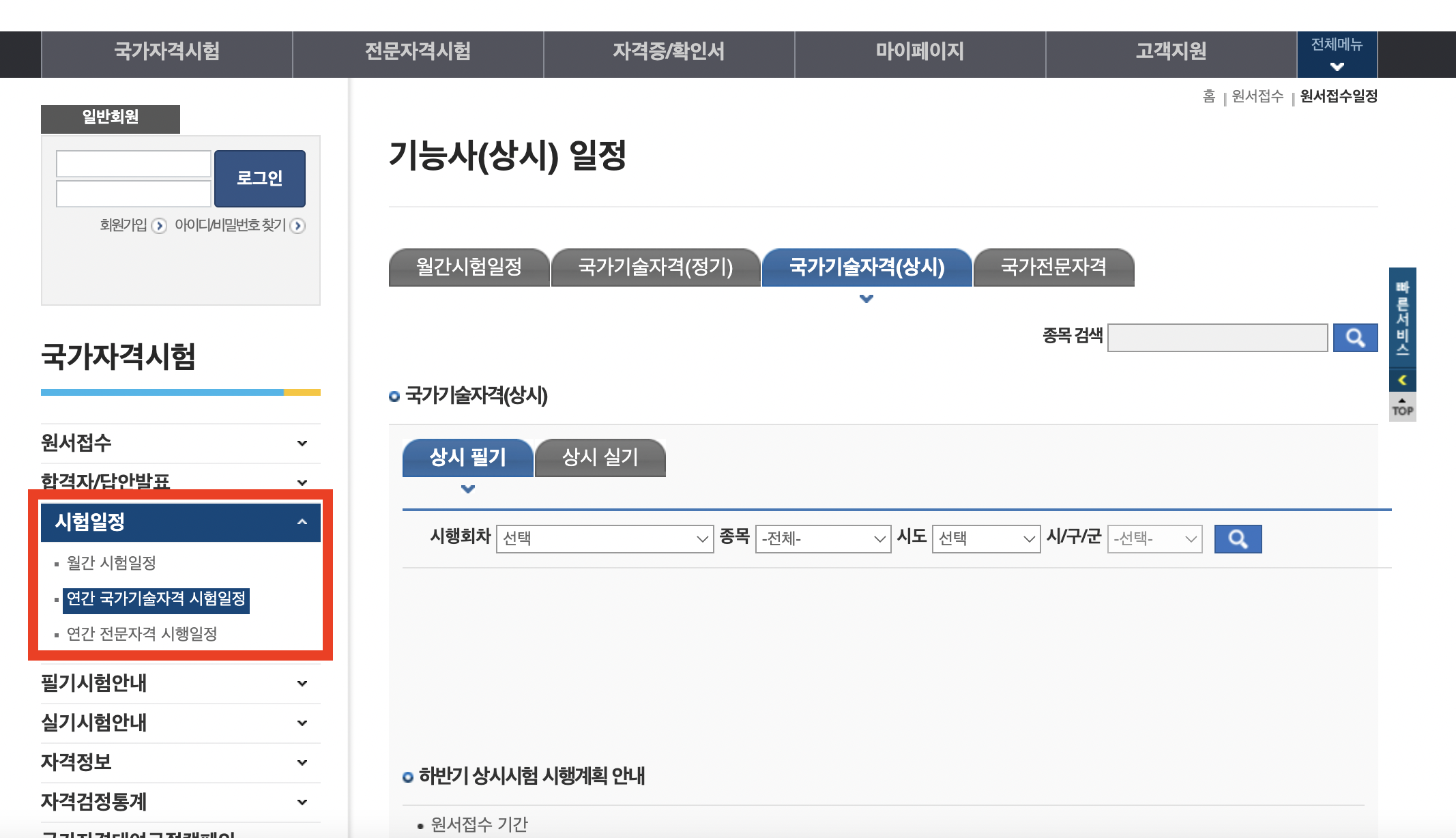The image size is (1456, 838).
Task: Switch to the 국가기술자격(정기) tab
Action: pyautogui.click(x=655, y=267)
